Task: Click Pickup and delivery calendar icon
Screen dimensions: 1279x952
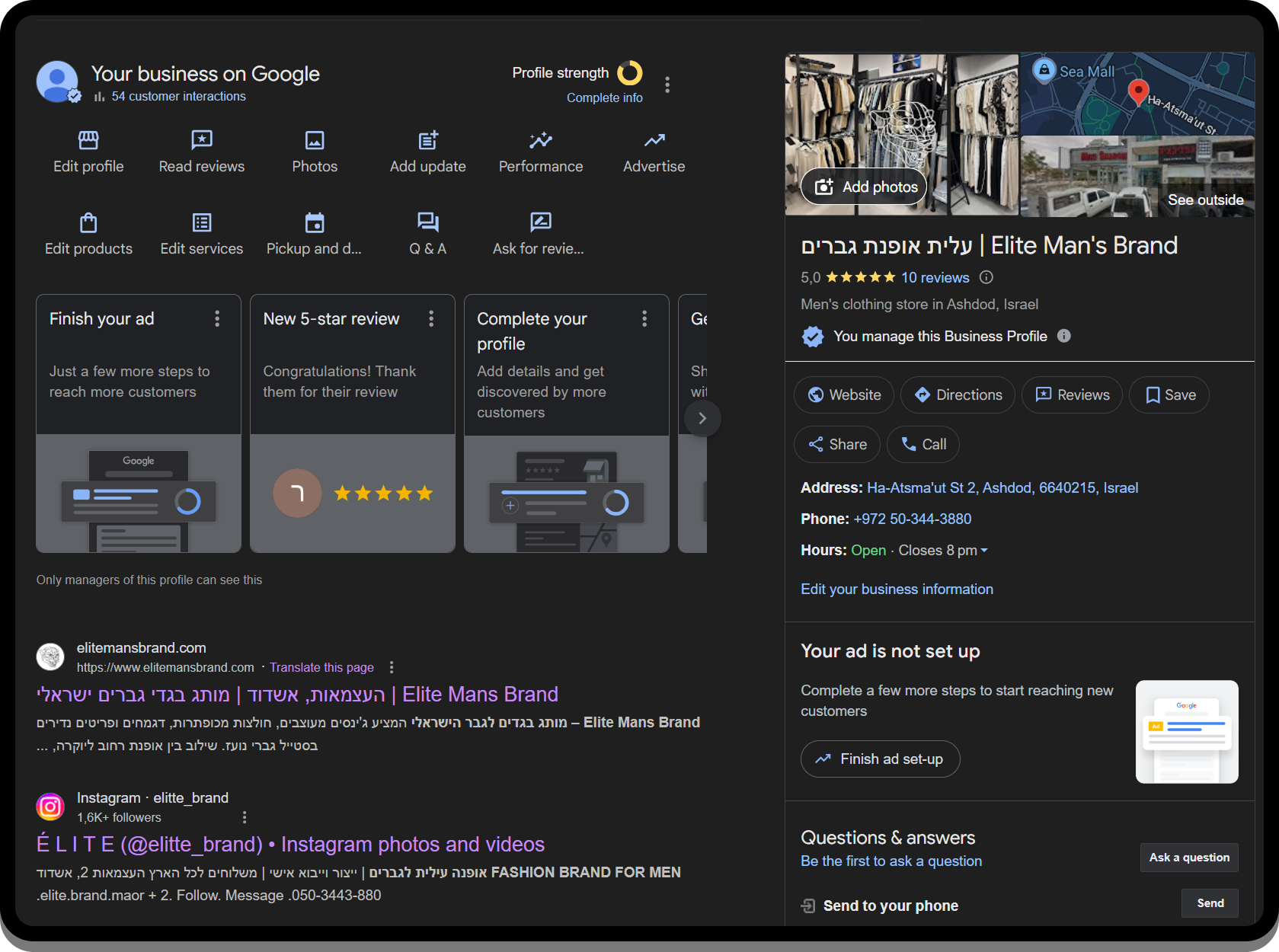Action: [x=315, y=222]
